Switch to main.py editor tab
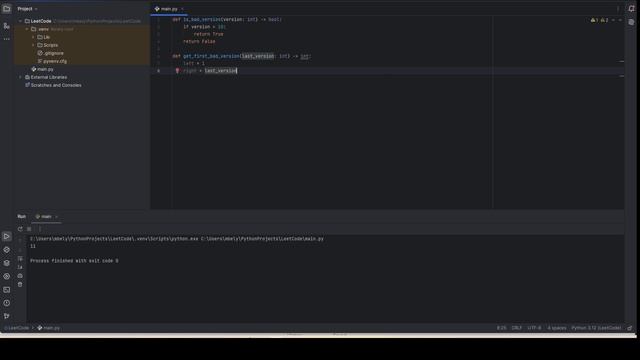The width and height of the screenshot is (640, 360). [x=169, y=9]
